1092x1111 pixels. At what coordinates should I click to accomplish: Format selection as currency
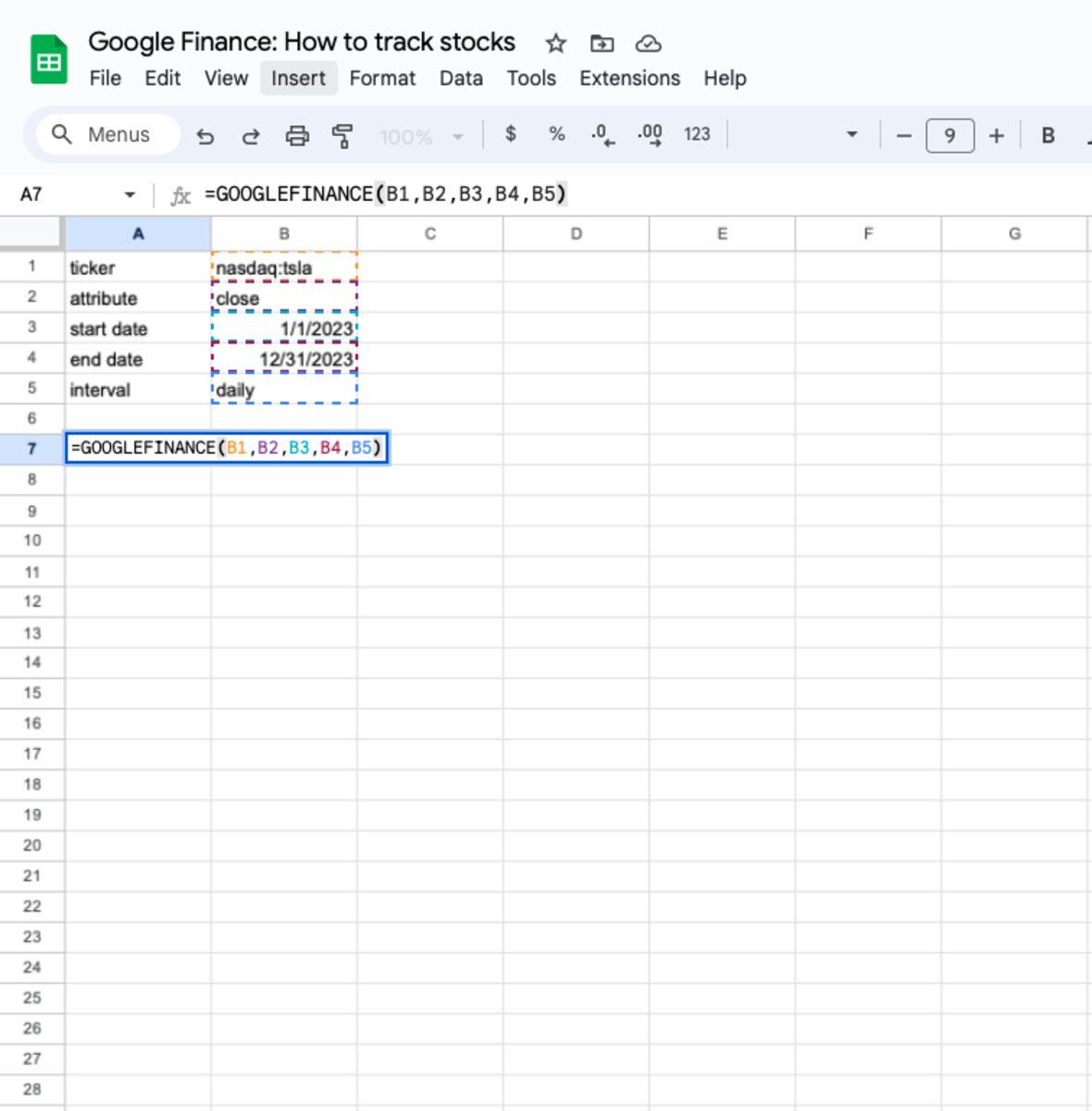[511, 134]
